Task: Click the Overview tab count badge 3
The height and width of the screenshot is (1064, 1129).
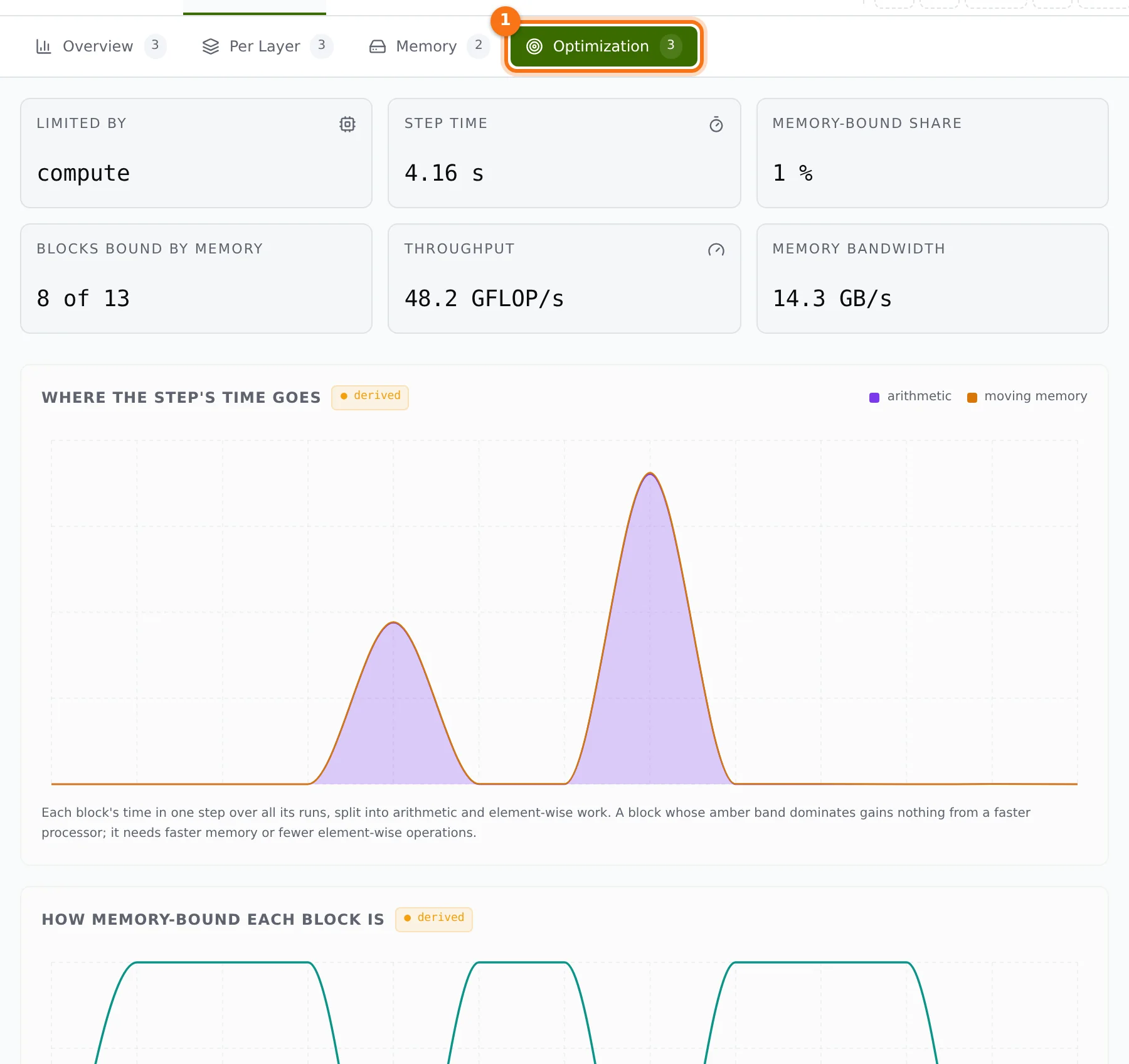Action: pyautogui.click(x=155, y=46)
